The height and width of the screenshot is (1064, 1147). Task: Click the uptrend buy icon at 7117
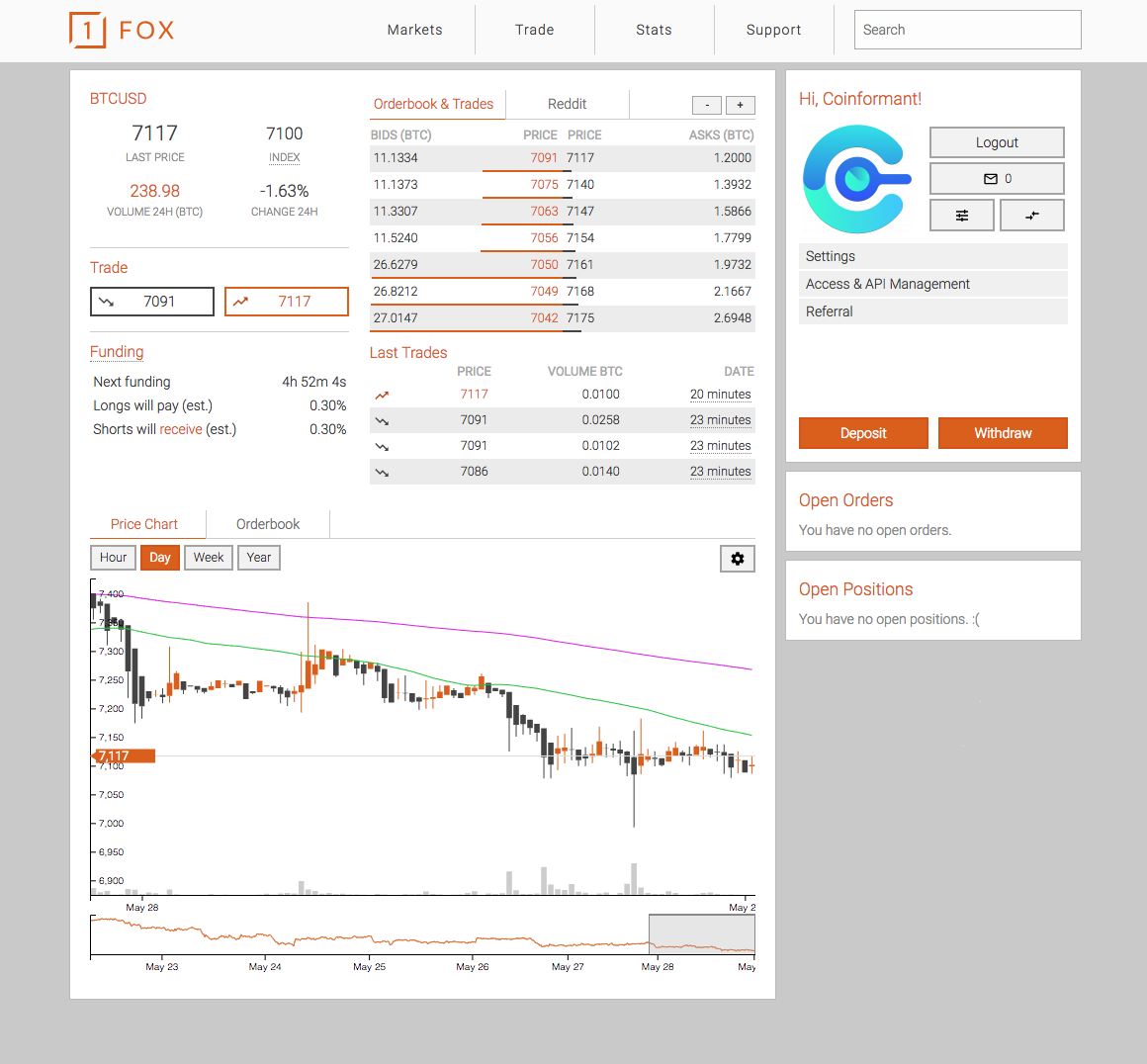coord(240,302)
